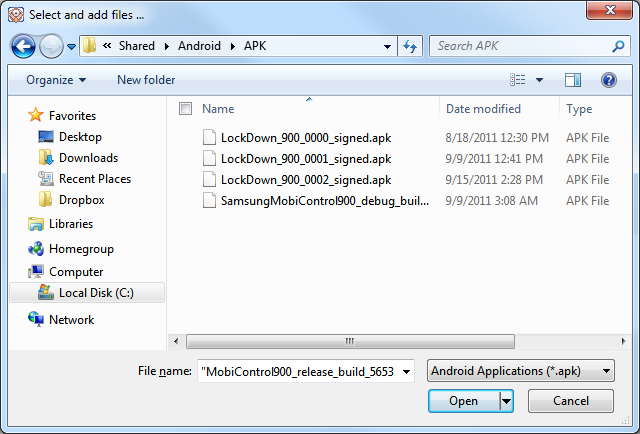Screen dimensions: 640x434
Task: Click the LockDown_900_0001_signed.apk file name
Action: pos(306,159)
